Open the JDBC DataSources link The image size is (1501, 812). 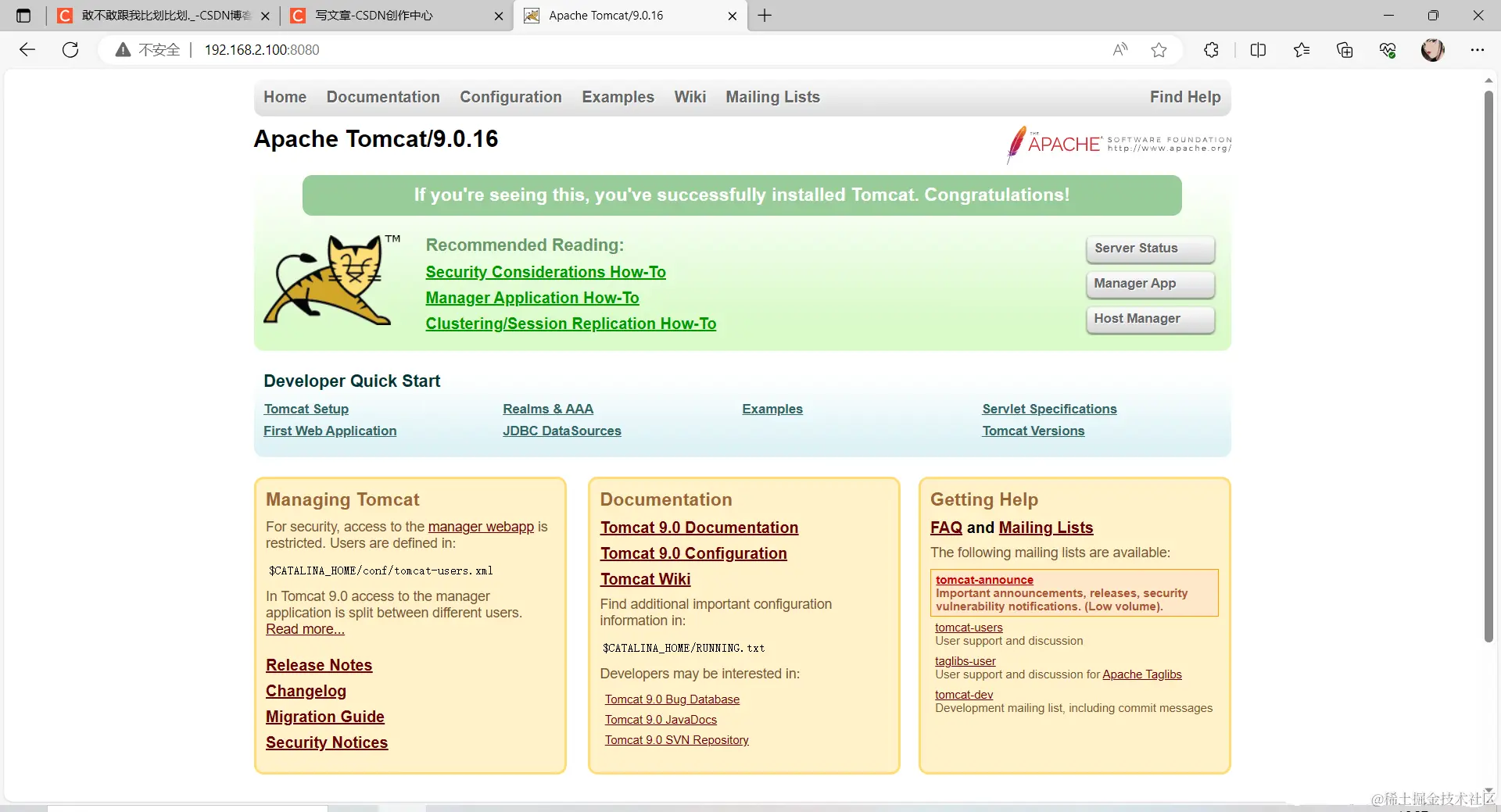coord(562,431)
